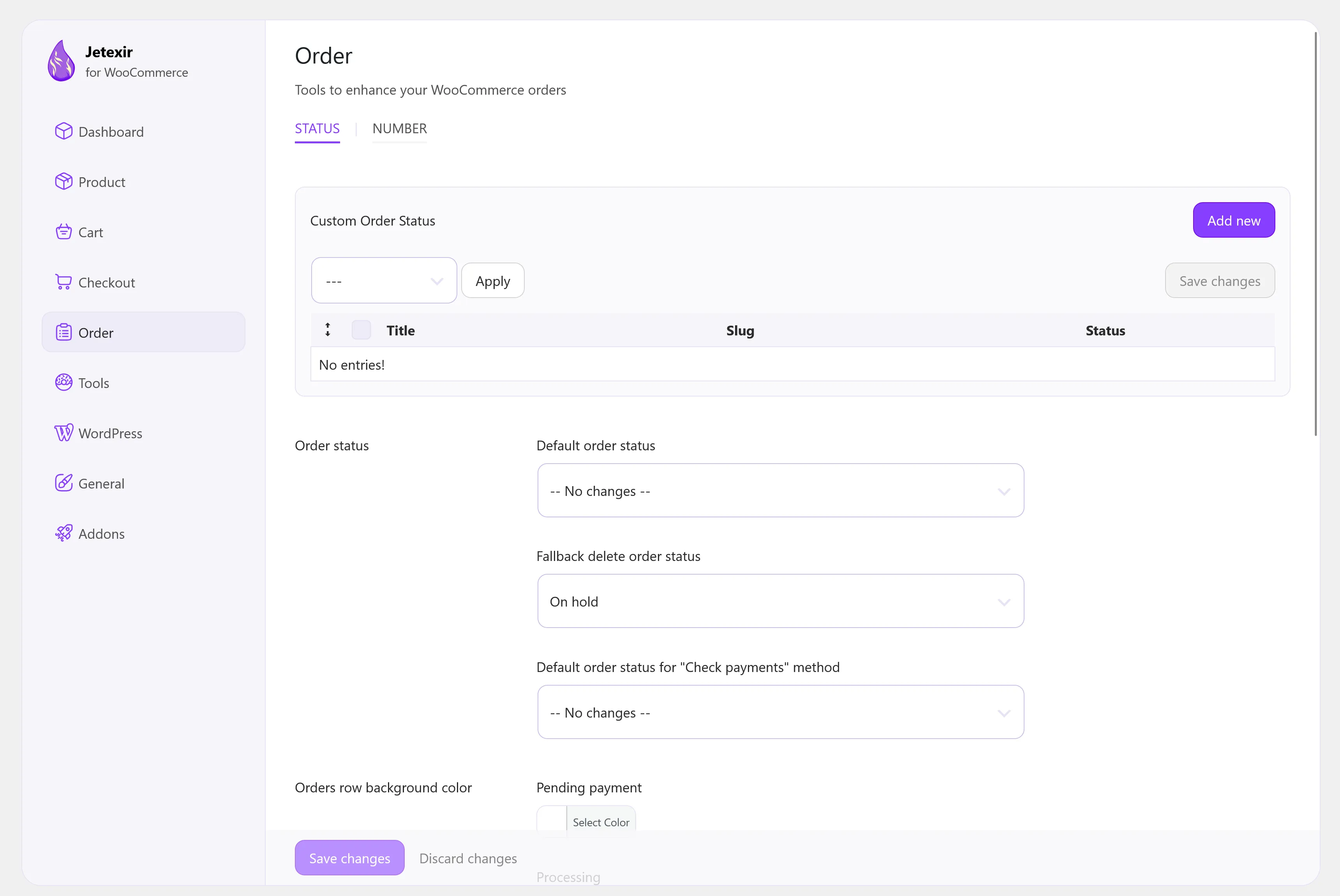Image resolution: width=1340 pixels, height=896 pixels.
Task: Open the Check payments default status dropdown
Action: (781, 713)
